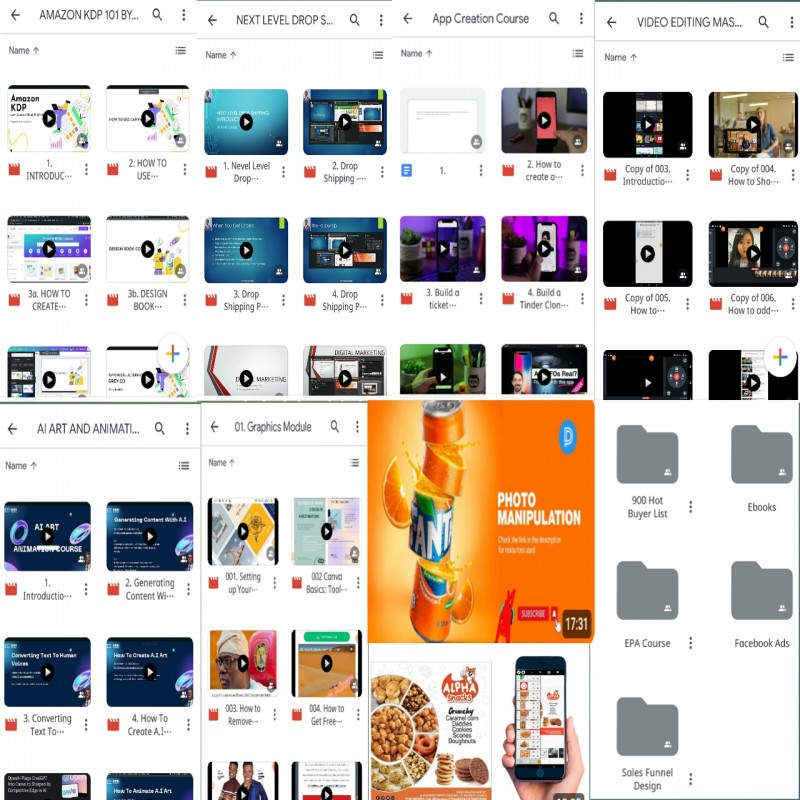The image size is (800, 800).
Task: Play the Copy of 003. Introductio... video
Action: pos(647,124)
